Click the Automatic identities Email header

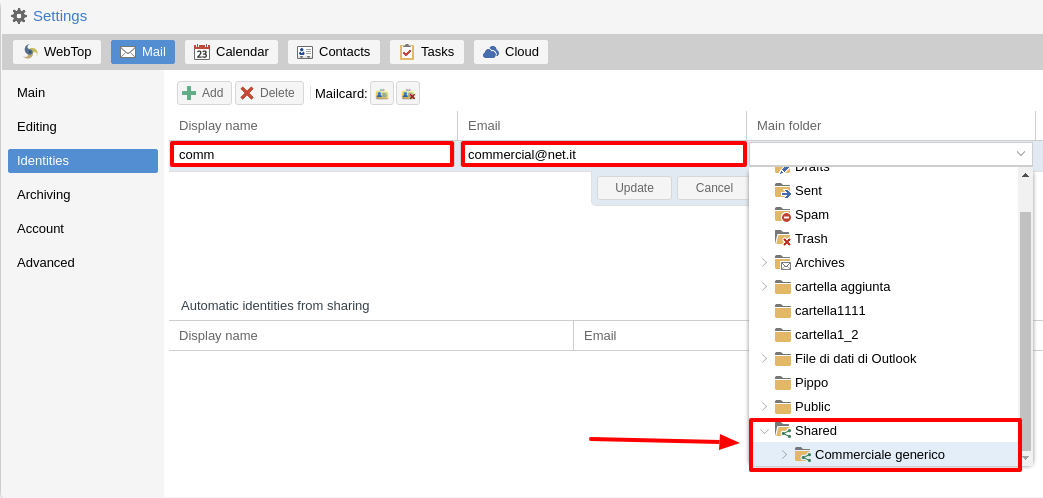661,336
